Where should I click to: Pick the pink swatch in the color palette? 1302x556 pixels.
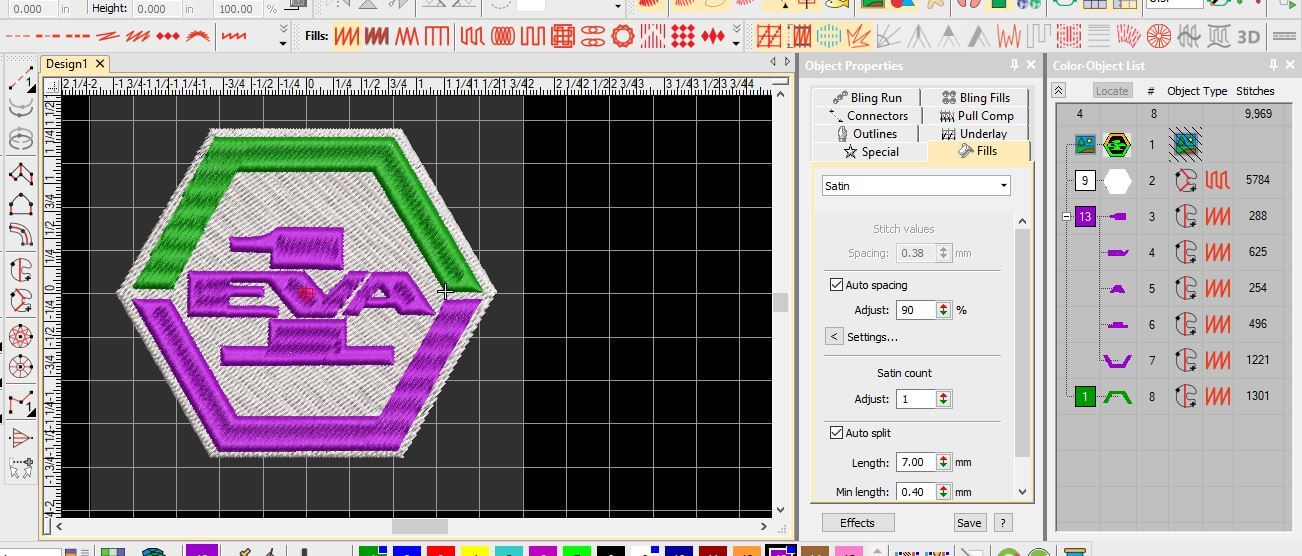click(848, 551)
